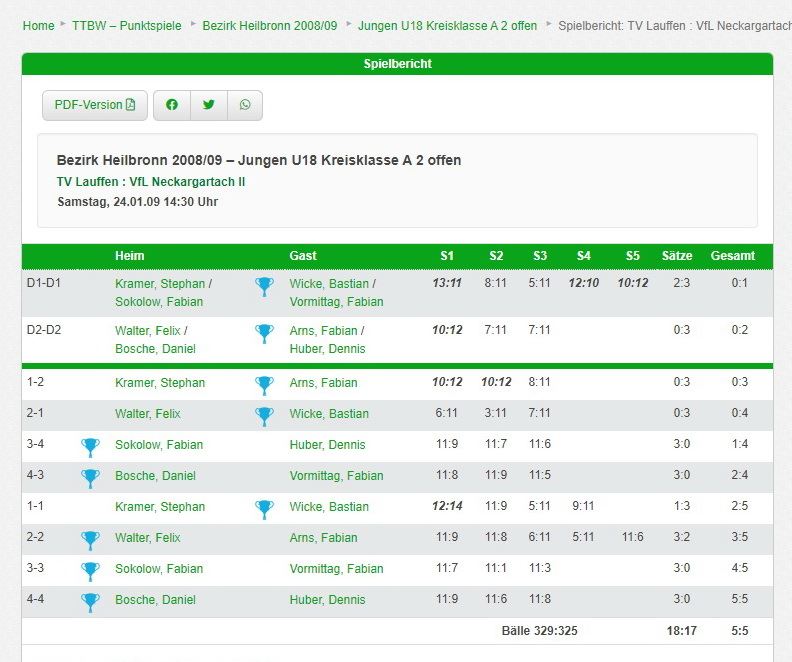Viewport: 792px width, 662px height.
Task: Click the trophy icon in the 4-3 row
Action: pyautogui.click(x=90, y=478)
